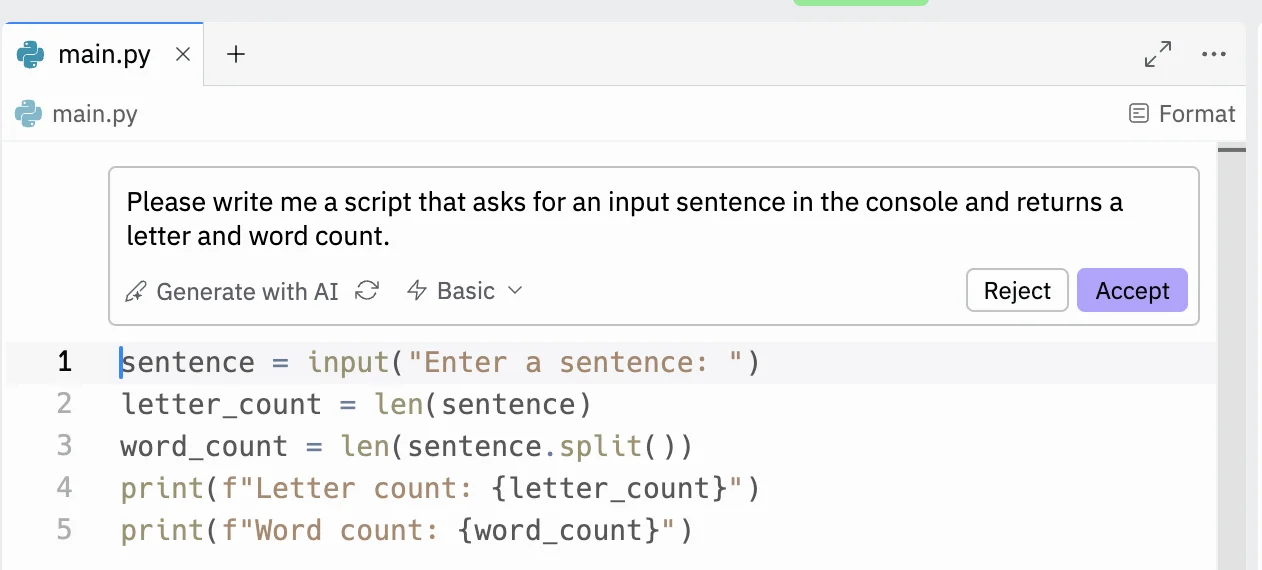Click "Enter a sentence: " string on line 1
The width and height of the screenshot is (1262, 570).
(576, 362)
